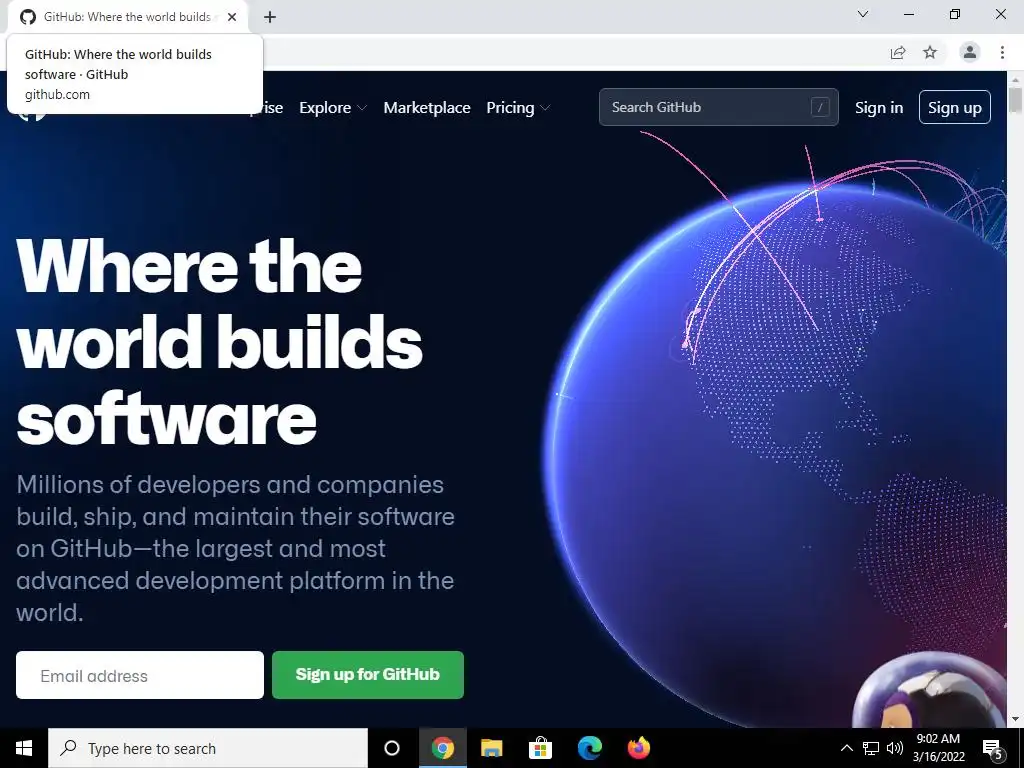Open the Windows Start menu
Image resolution: width=1024 pixels, height=768 pixels.
24,748
